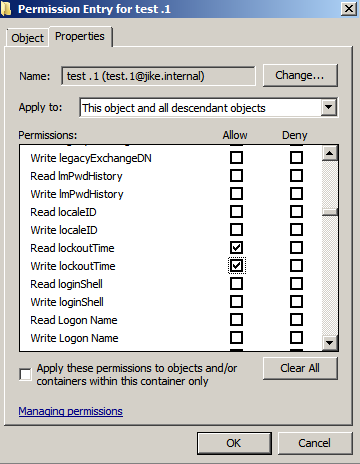Deny Write lockoutTime permission
This screenshot has height=464, width=360.
[296, 266]
